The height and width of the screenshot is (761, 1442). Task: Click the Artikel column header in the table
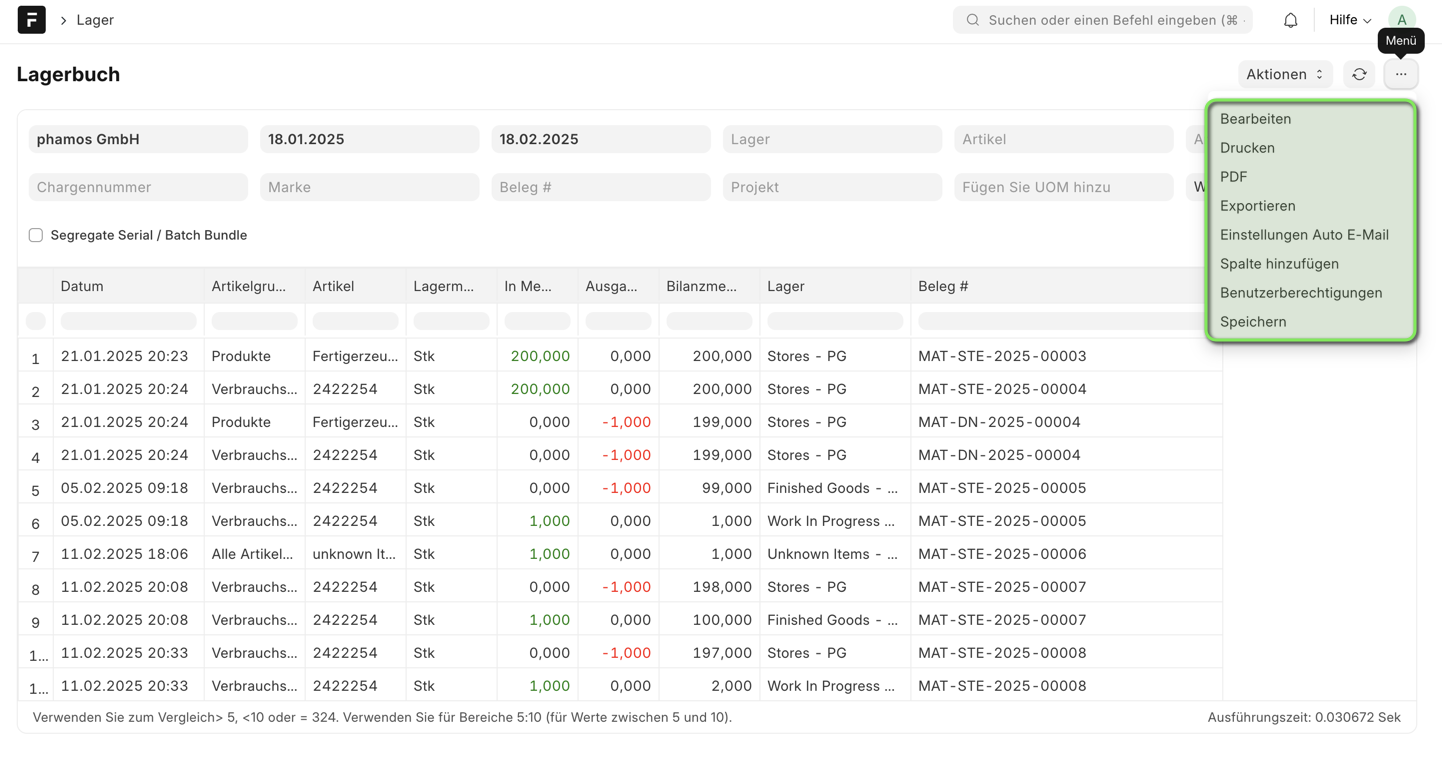[x=355, y=286]
